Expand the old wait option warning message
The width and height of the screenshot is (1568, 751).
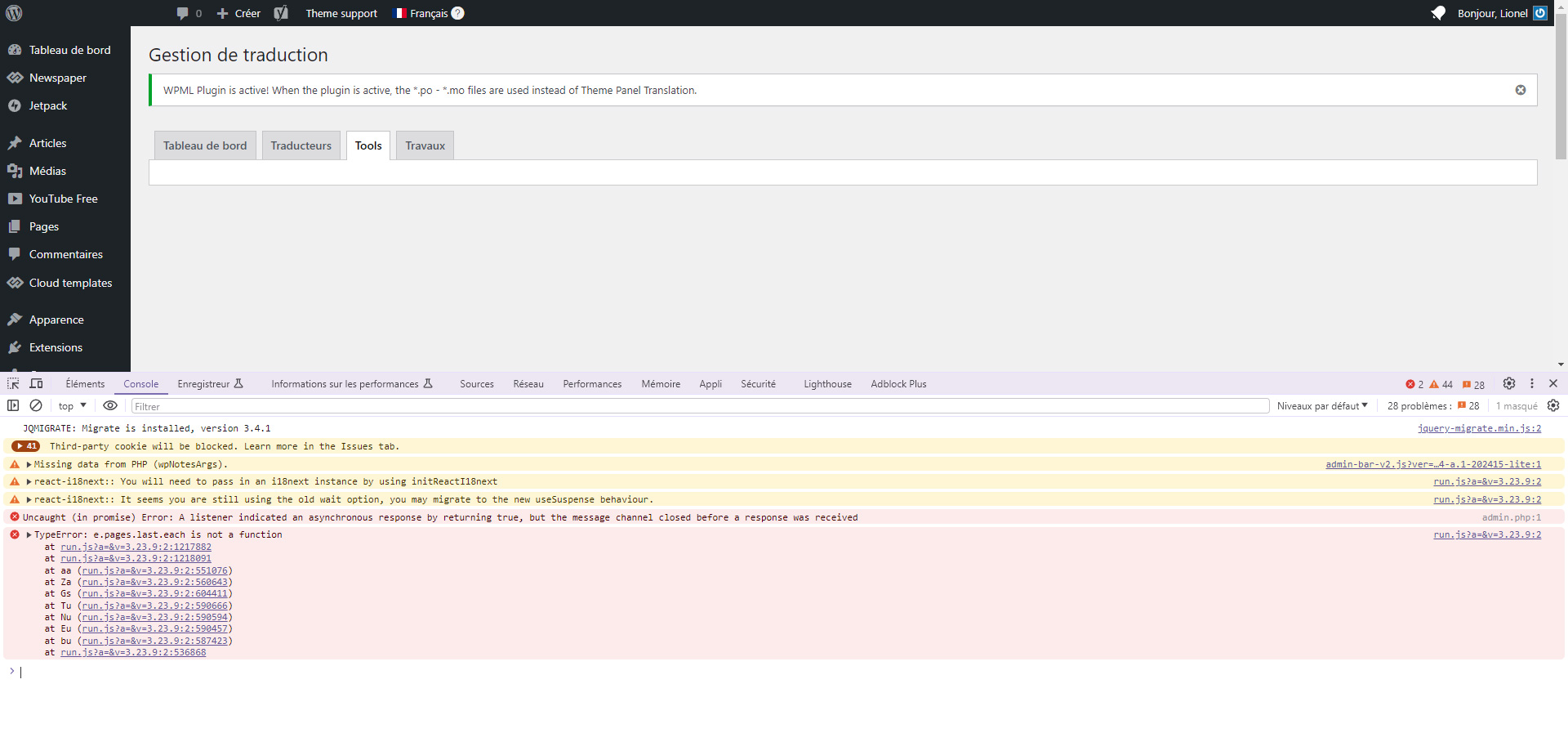click(29, 499)
